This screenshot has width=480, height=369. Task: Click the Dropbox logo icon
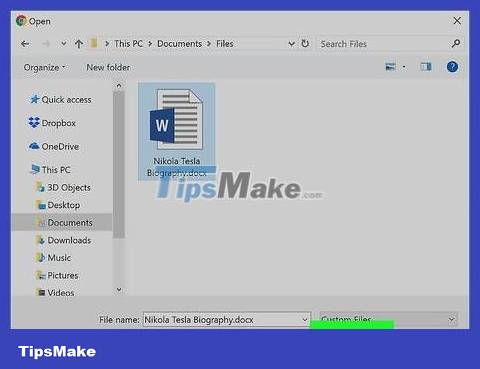pos(34,122)
